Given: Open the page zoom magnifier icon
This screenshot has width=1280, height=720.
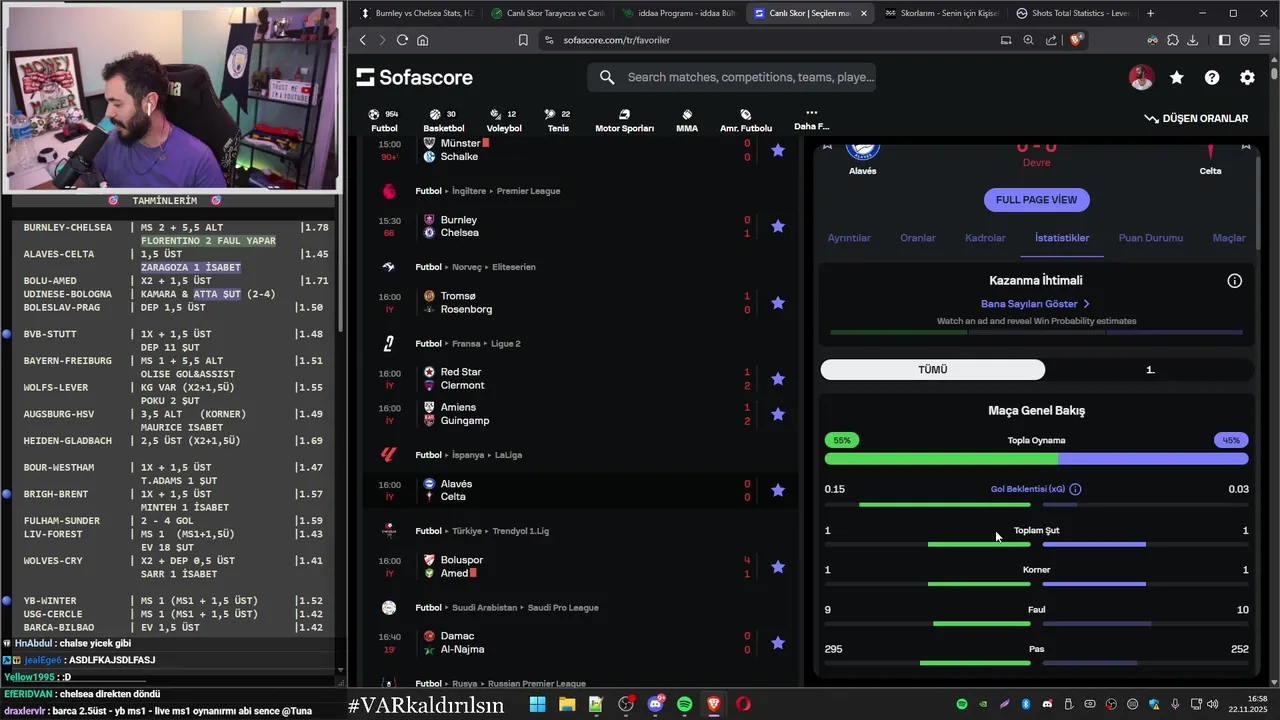Looking at the screenshot, I should tap(1028, 40).
